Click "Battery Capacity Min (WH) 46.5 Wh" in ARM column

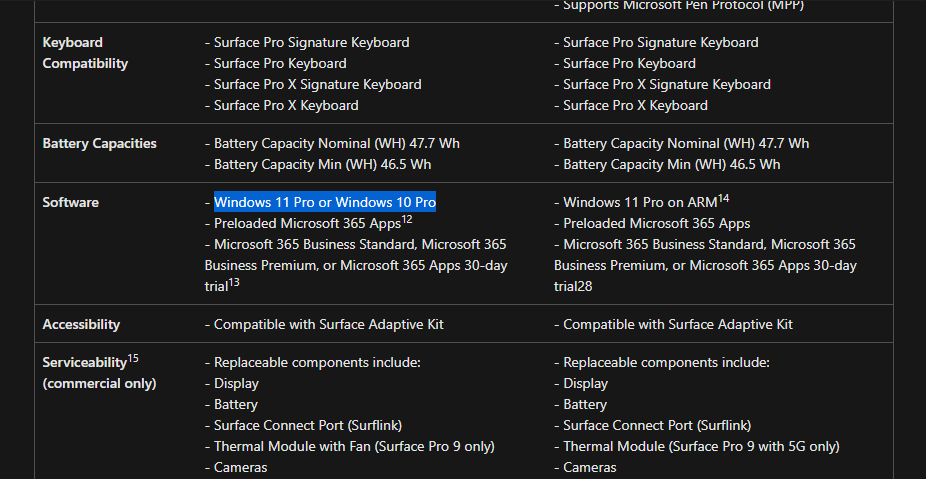click(x=671, y=165)
